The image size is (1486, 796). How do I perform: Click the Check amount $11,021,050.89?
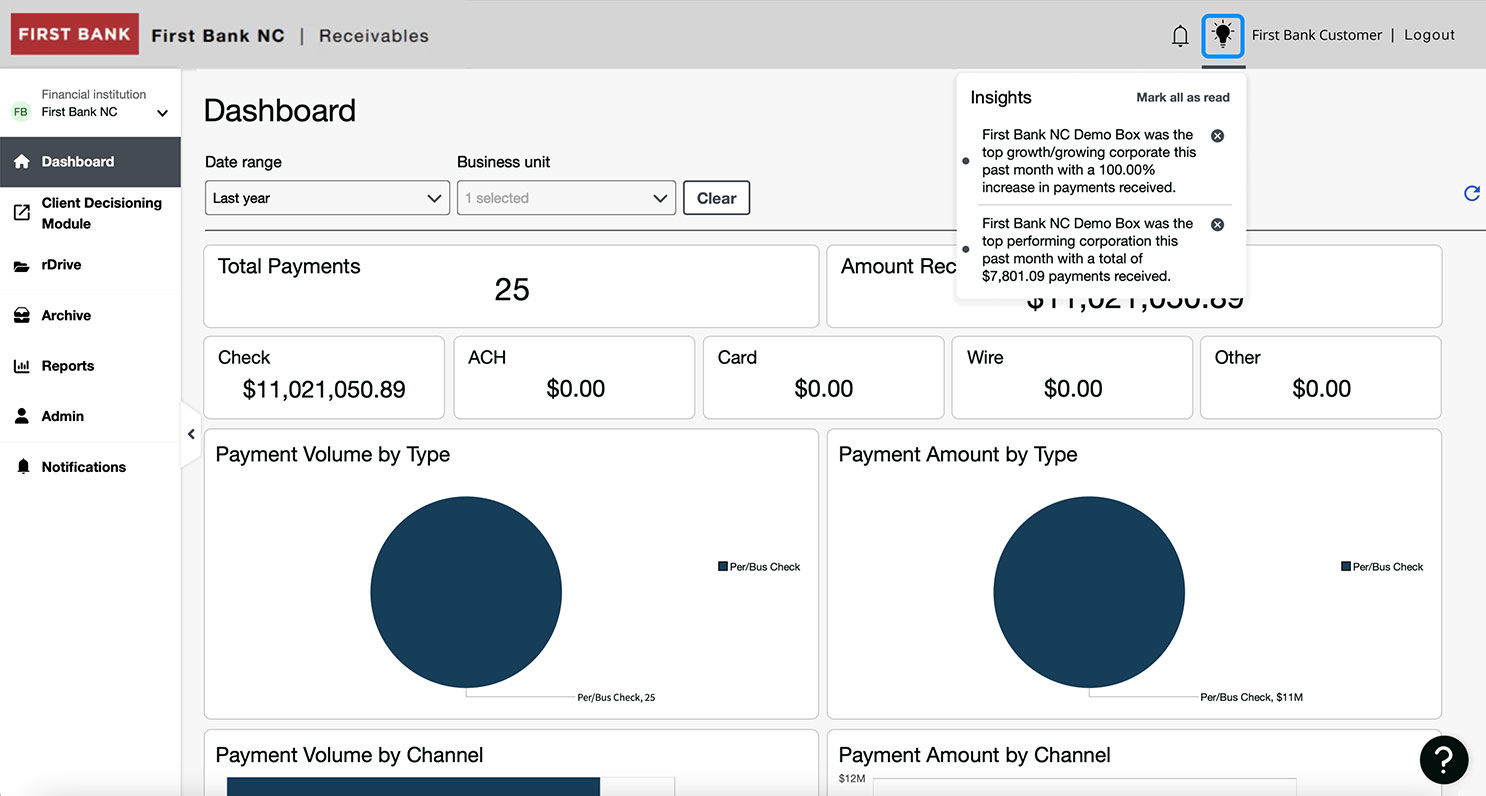click(x=324, y=390)
